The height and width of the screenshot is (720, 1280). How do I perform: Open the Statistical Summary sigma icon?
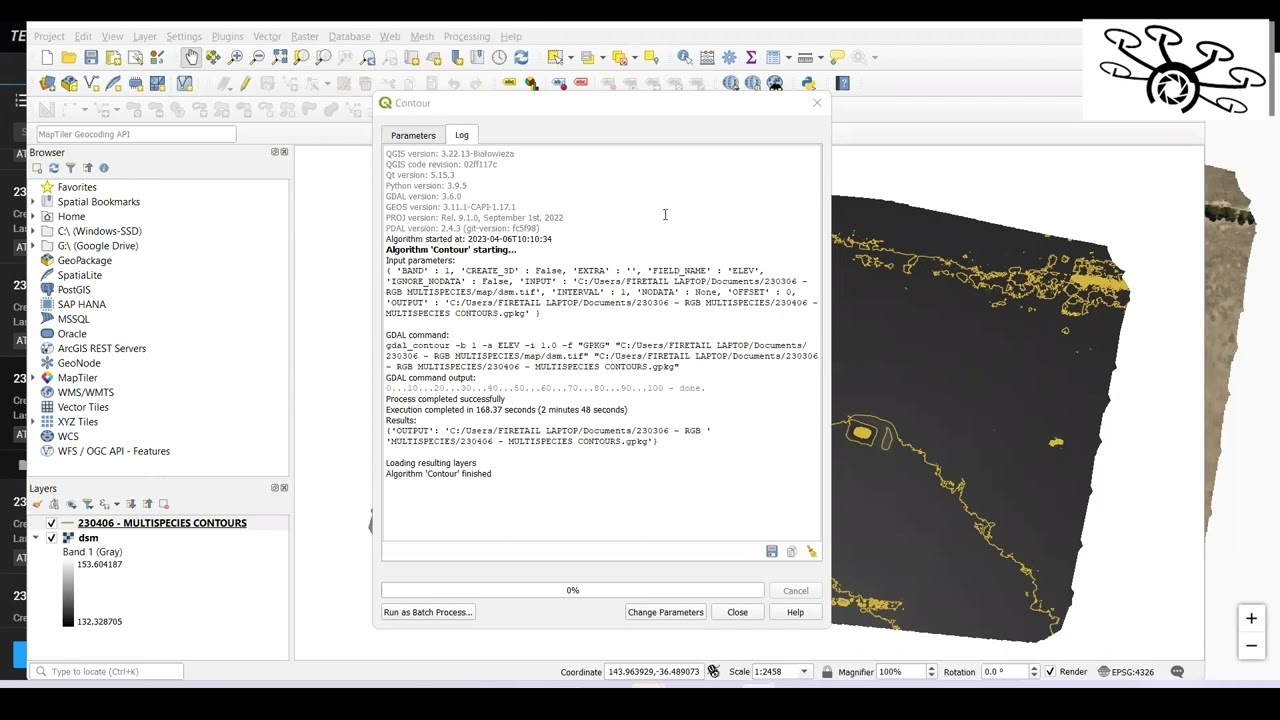click(751, 58)
